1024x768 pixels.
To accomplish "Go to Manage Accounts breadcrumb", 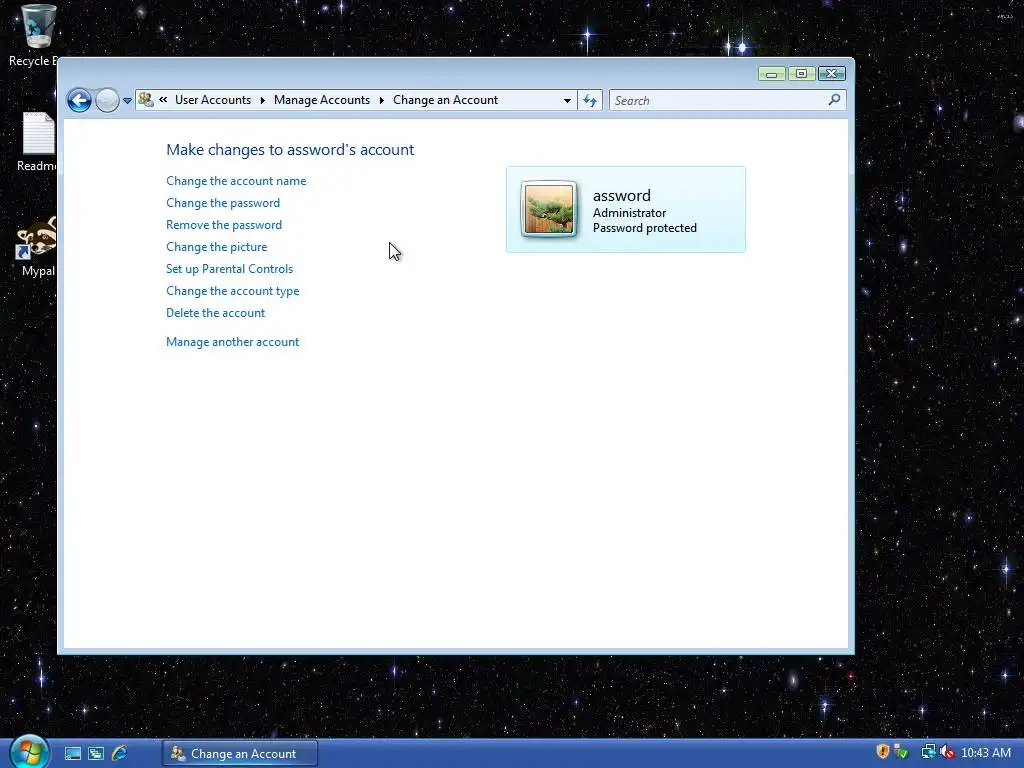I will click(x=322, y=100).
